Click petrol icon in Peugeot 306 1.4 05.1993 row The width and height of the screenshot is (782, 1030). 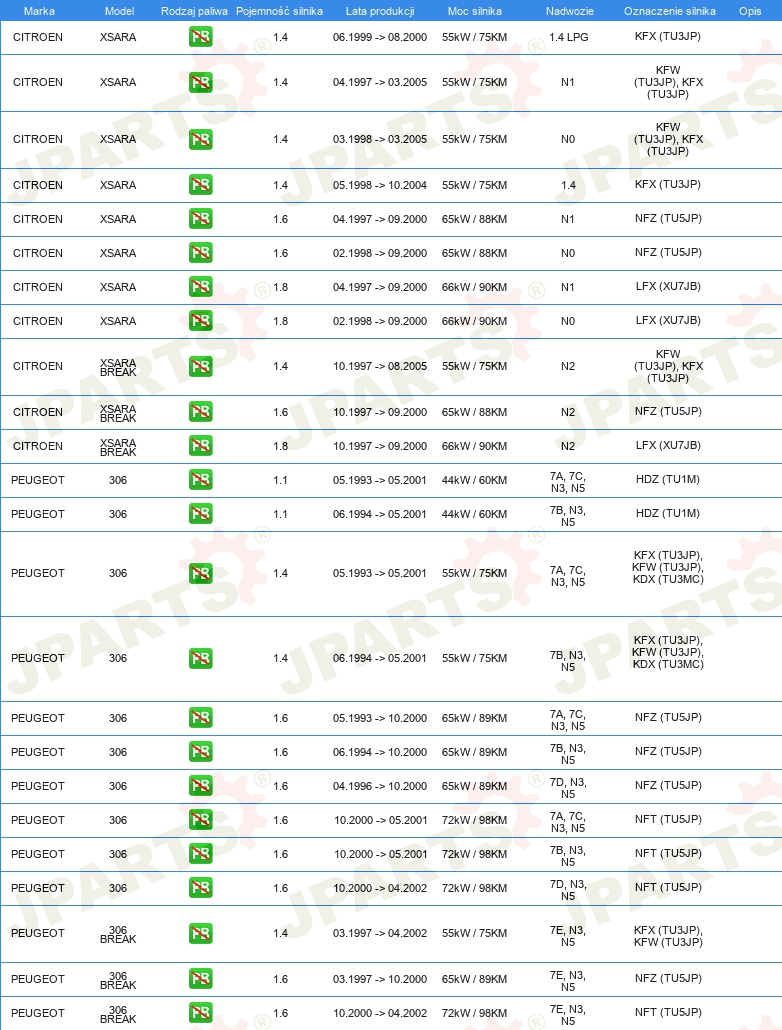click(x=200, y=573)
